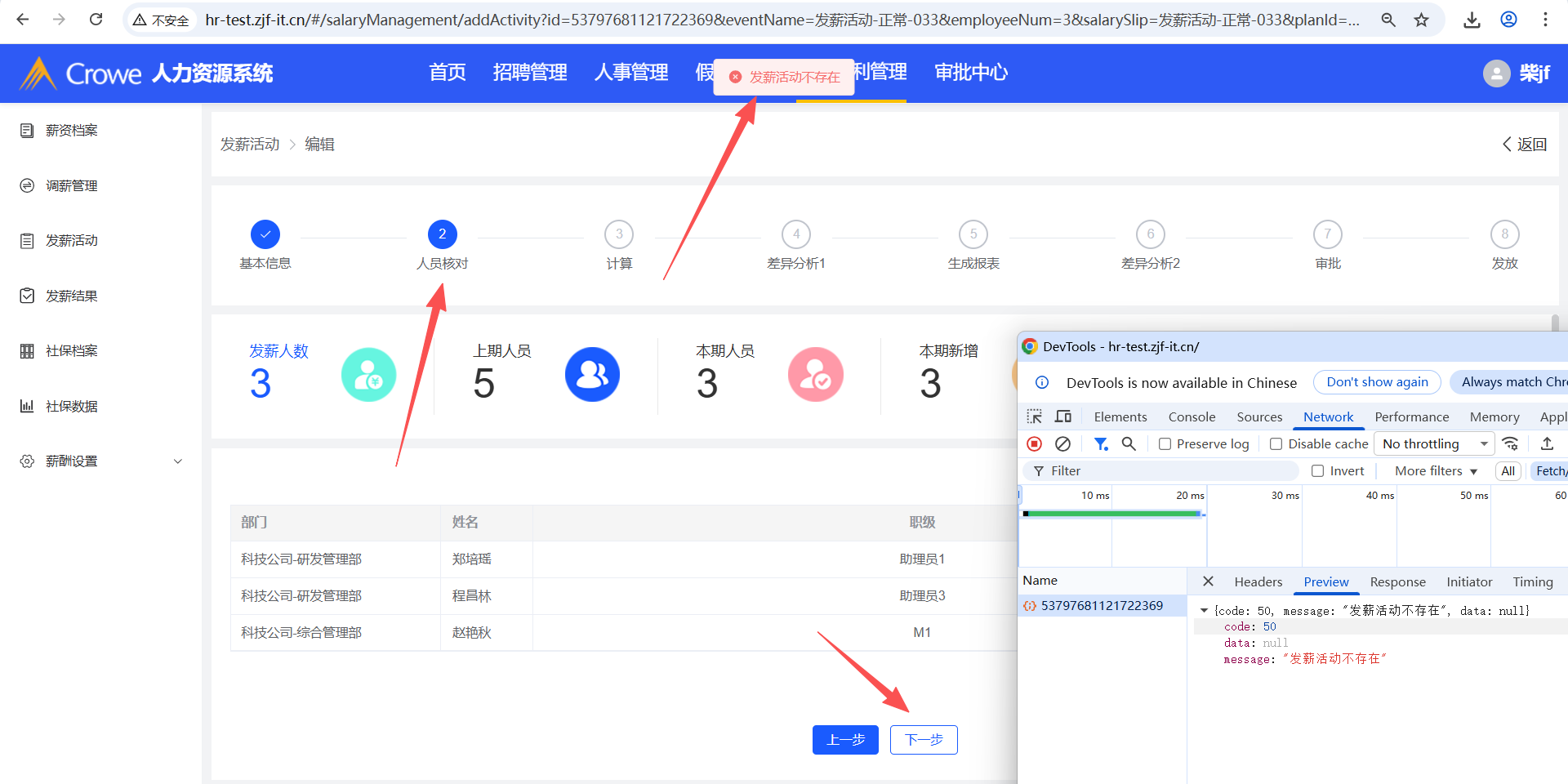The height and width of the screenshot is (784, 1568).
Task: Bookmark this page with the star icon
Action: (x=1422, y=20)
